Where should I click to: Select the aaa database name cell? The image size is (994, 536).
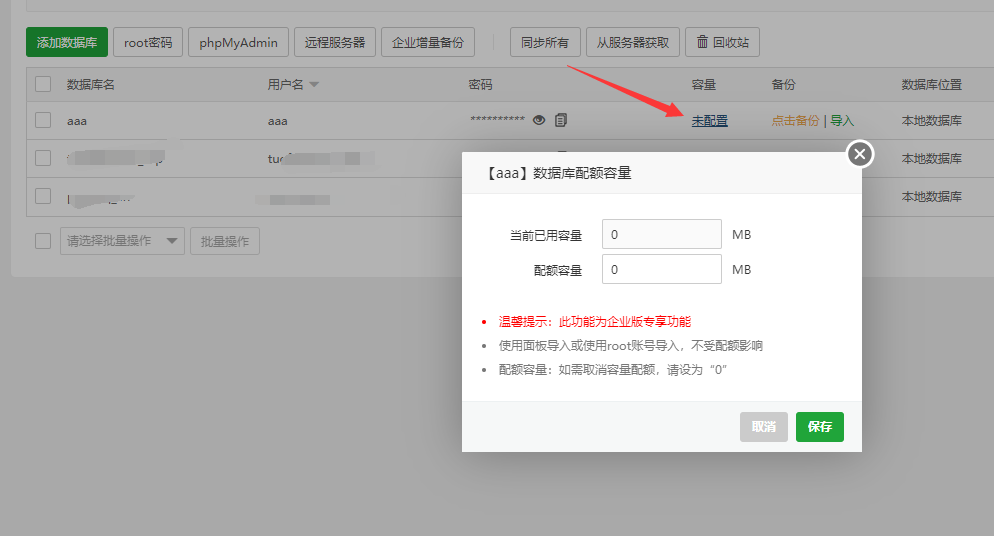click(x=77, y=121)
